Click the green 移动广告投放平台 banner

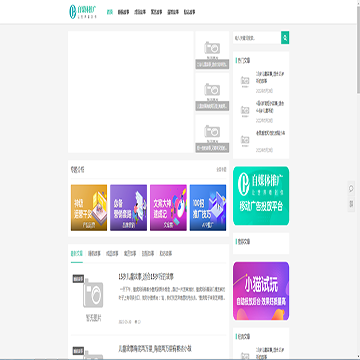click(261, 196)
